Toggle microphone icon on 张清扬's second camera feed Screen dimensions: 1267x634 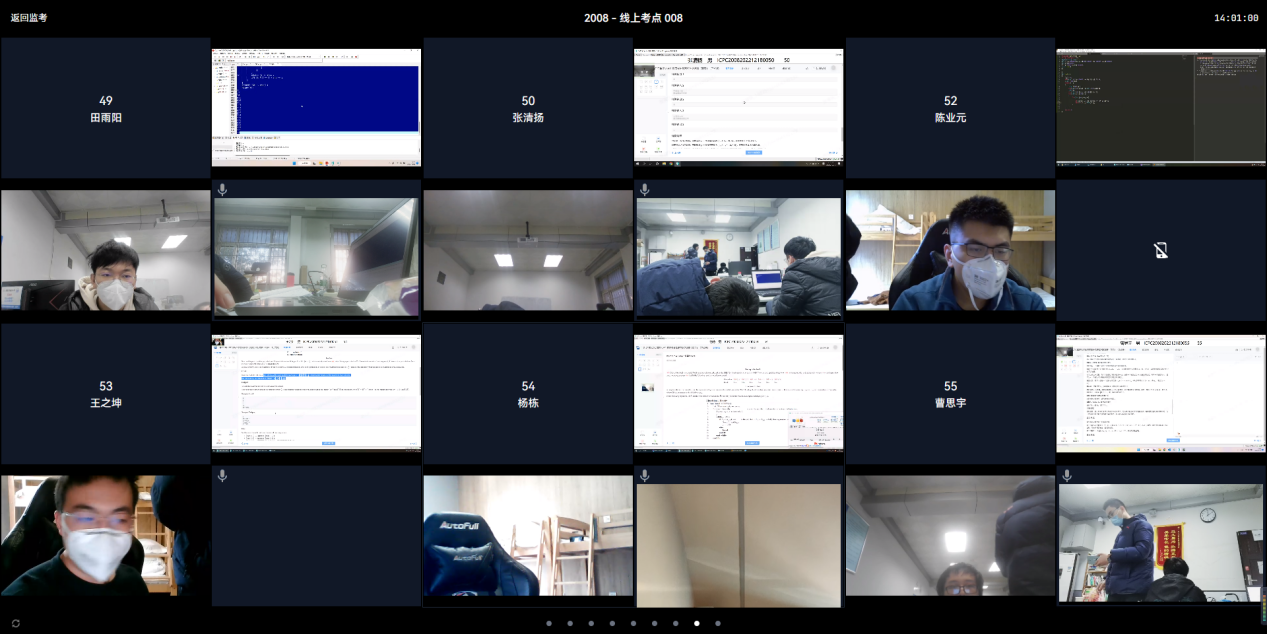[x=644, y=189]
